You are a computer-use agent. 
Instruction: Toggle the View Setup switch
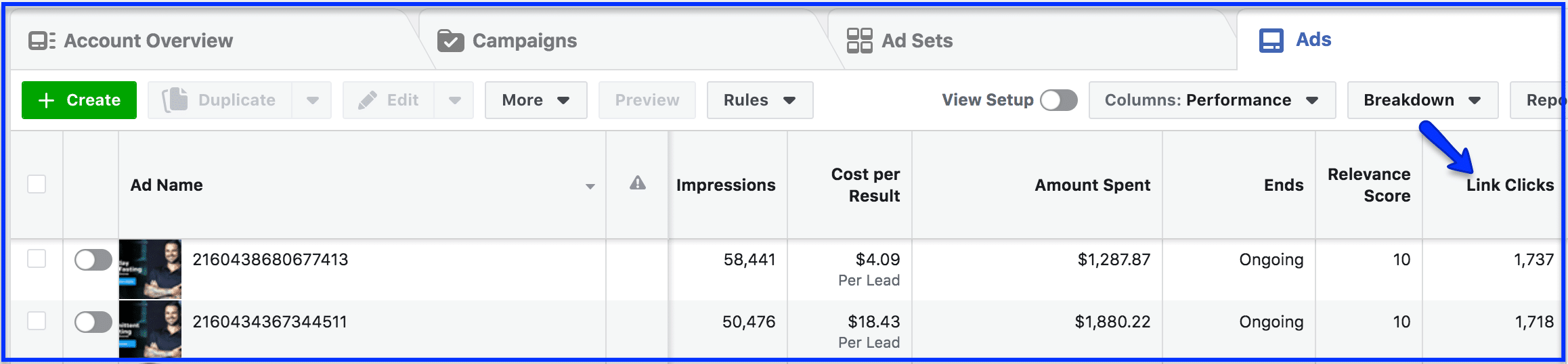click(x=1058, y=100)
